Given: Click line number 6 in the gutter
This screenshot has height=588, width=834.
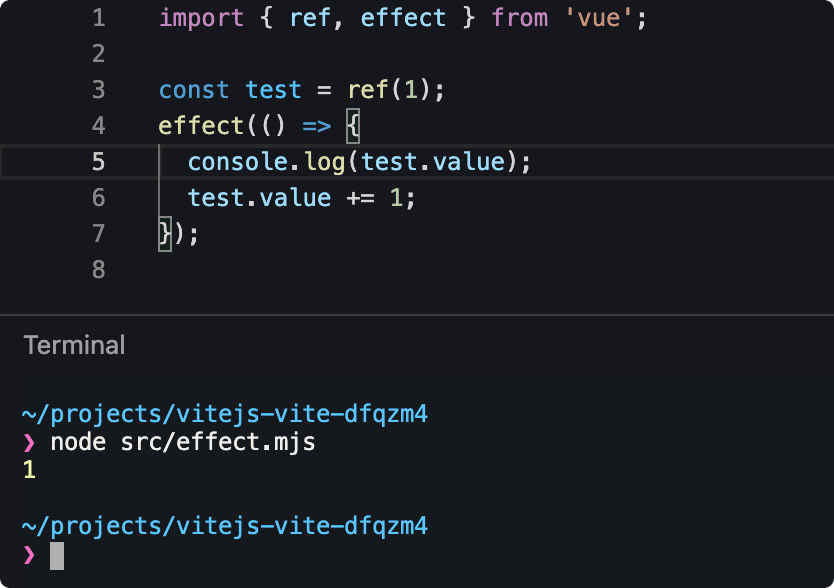Looking at the screenshot, I should point(97,198).
